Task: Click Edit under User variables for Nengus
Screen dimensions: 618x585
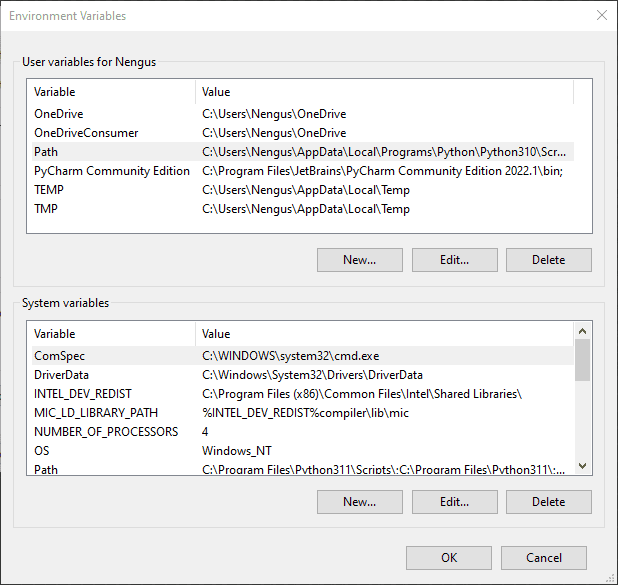Action: (x=454, y=260)
